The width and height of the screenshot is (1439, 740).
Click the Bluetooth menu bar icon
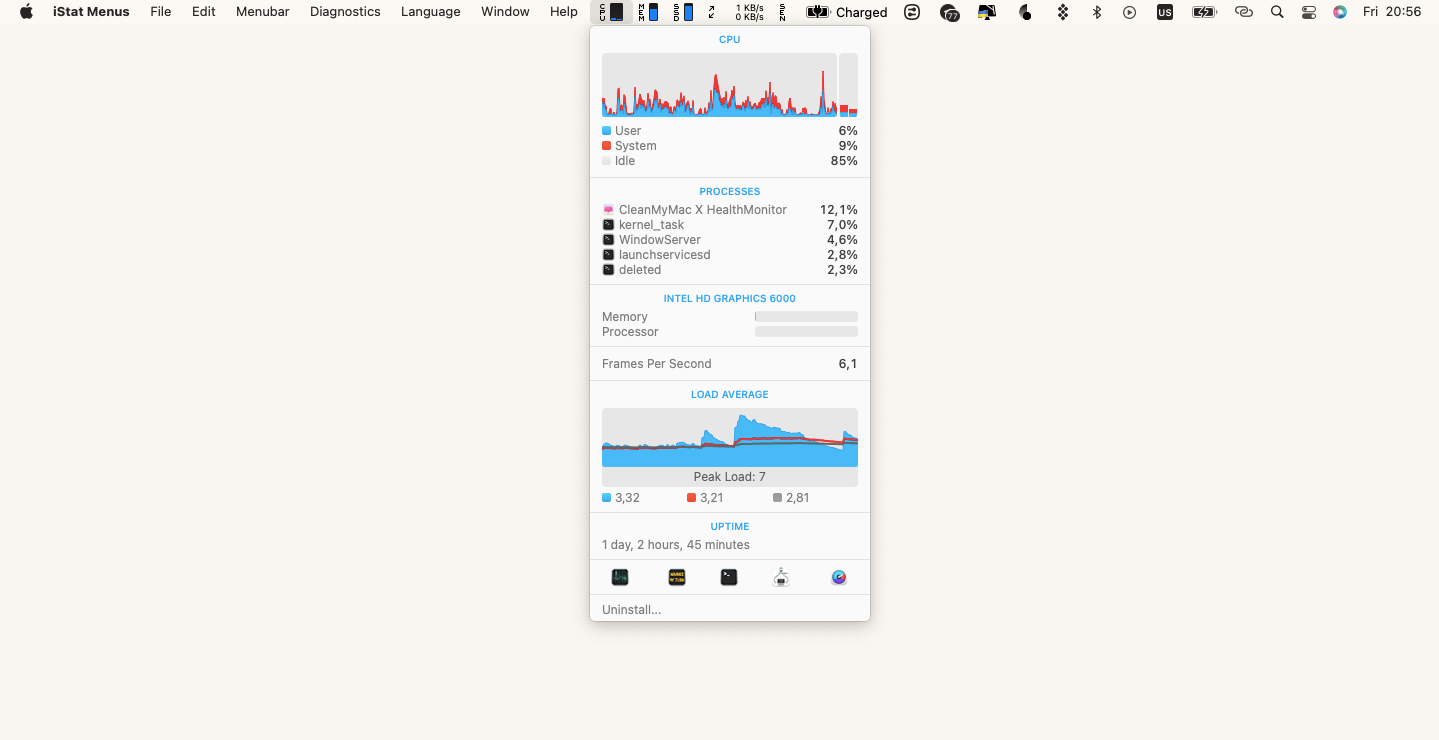pyautogui.click(x=1096, y=12)
